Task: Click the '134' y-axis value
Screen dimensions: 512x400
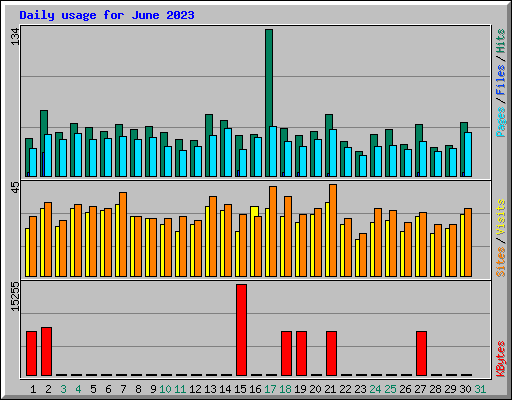Action: pyautogui.click(x=15, y=37)
